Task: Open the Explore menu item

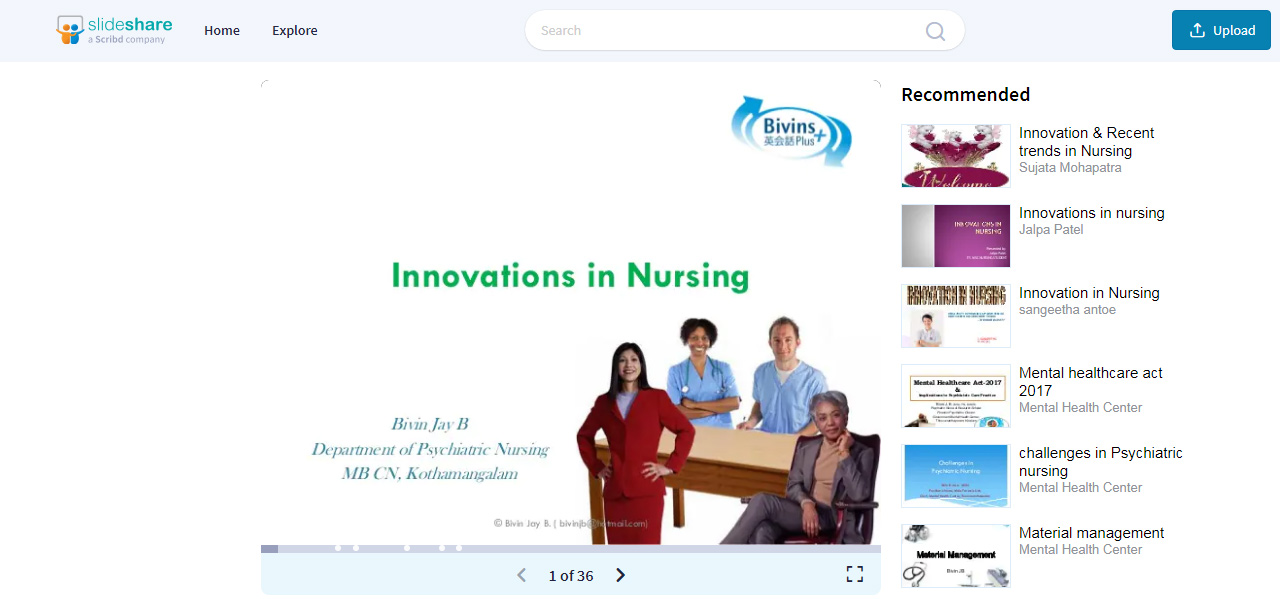Action: (x=295, y=31)
